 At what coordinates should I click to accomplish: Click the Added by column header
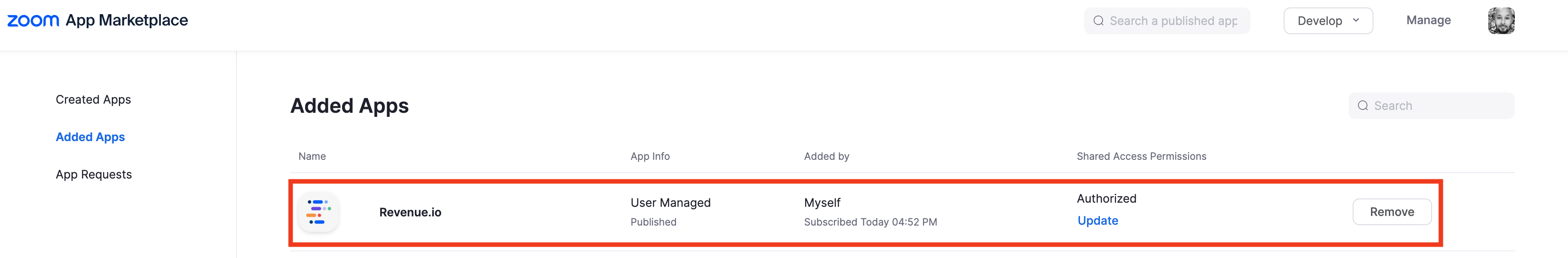pyautogui.click(x=826, y=157)
